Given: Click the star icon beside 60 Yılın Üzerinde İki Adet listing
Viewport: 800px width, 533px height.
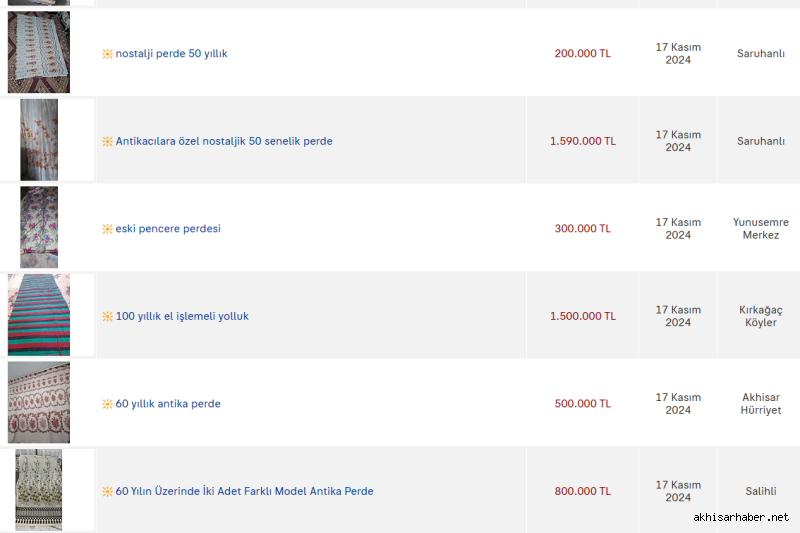Looking at the screenshot, I should [x=107, y=492].
